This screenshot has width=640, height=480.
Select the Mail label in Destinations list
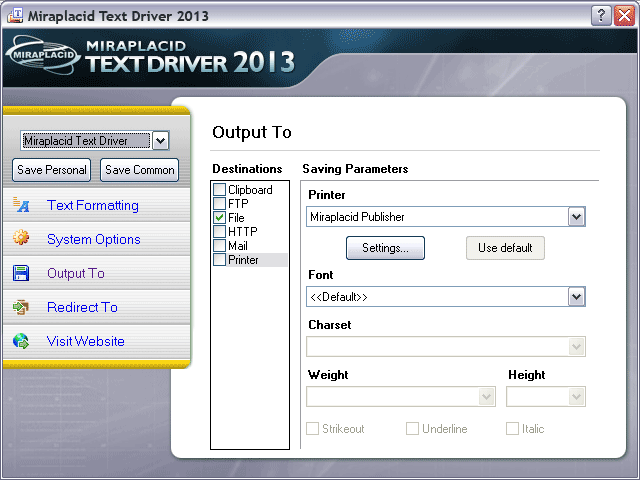(x=238, y=246)
